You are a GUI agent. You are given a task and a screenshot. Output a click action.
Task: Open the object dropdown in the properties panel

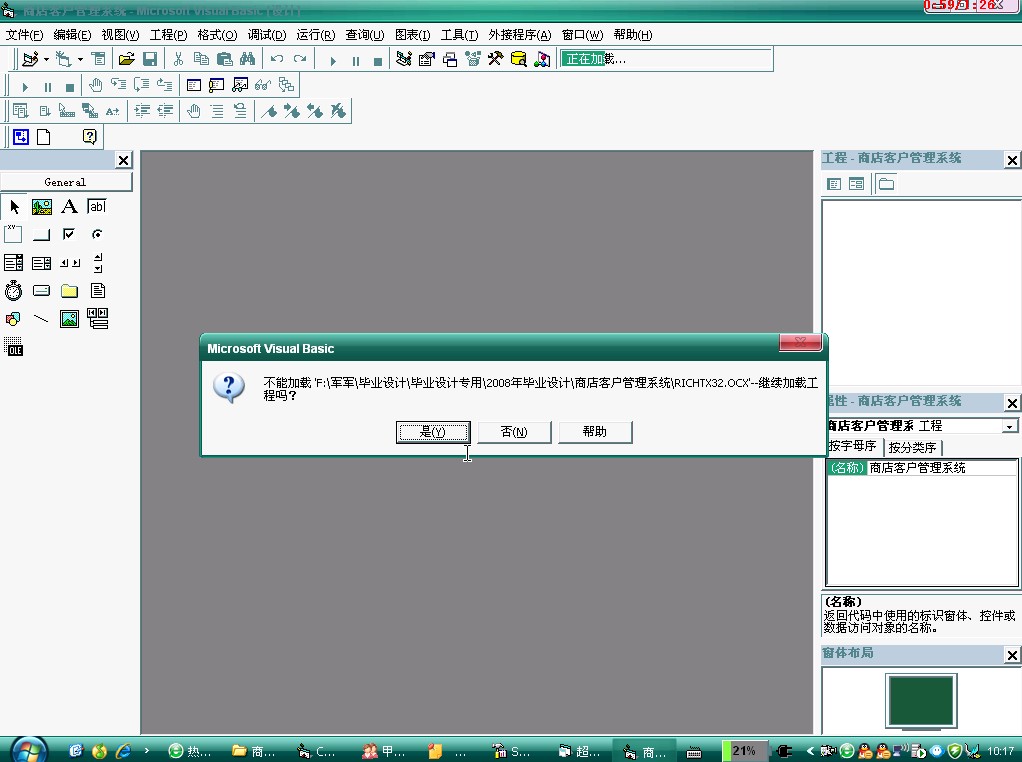1010,426
